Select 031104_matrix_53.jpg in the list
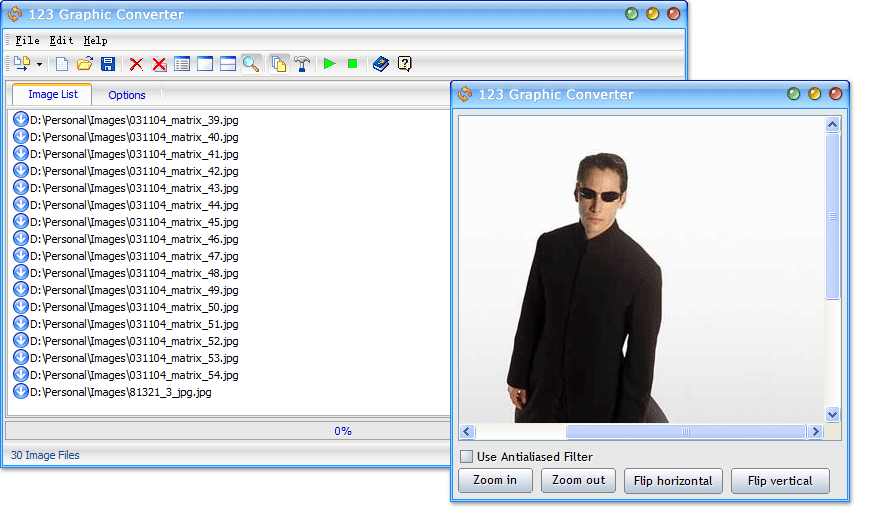The height and width of the screenshot is (510, 870). coord(134,358)
